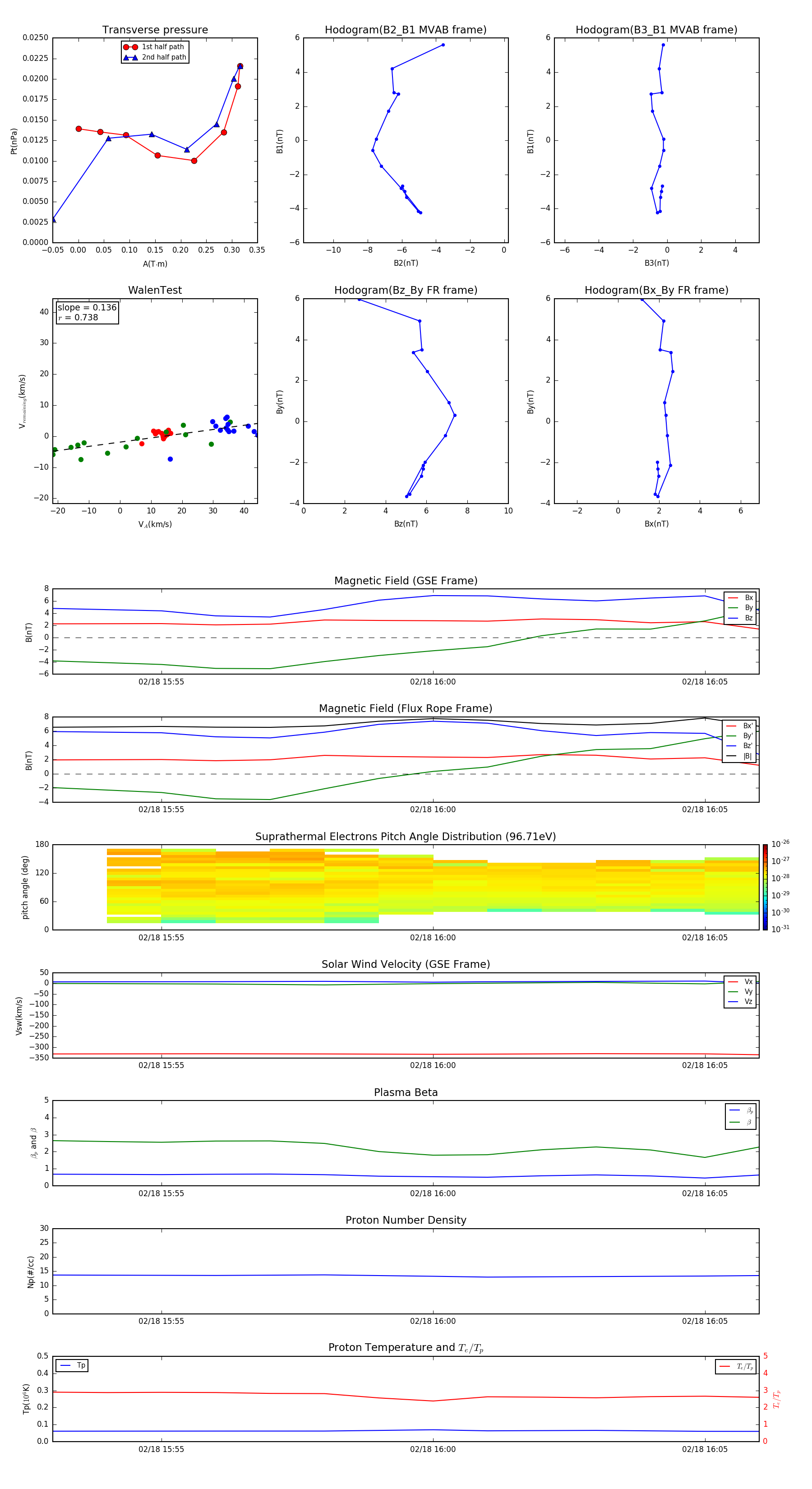Screen dimensions: 812x1489
Task: Click the 'Tp(10^6K)' axis label
Action: tap(26, 1399)
